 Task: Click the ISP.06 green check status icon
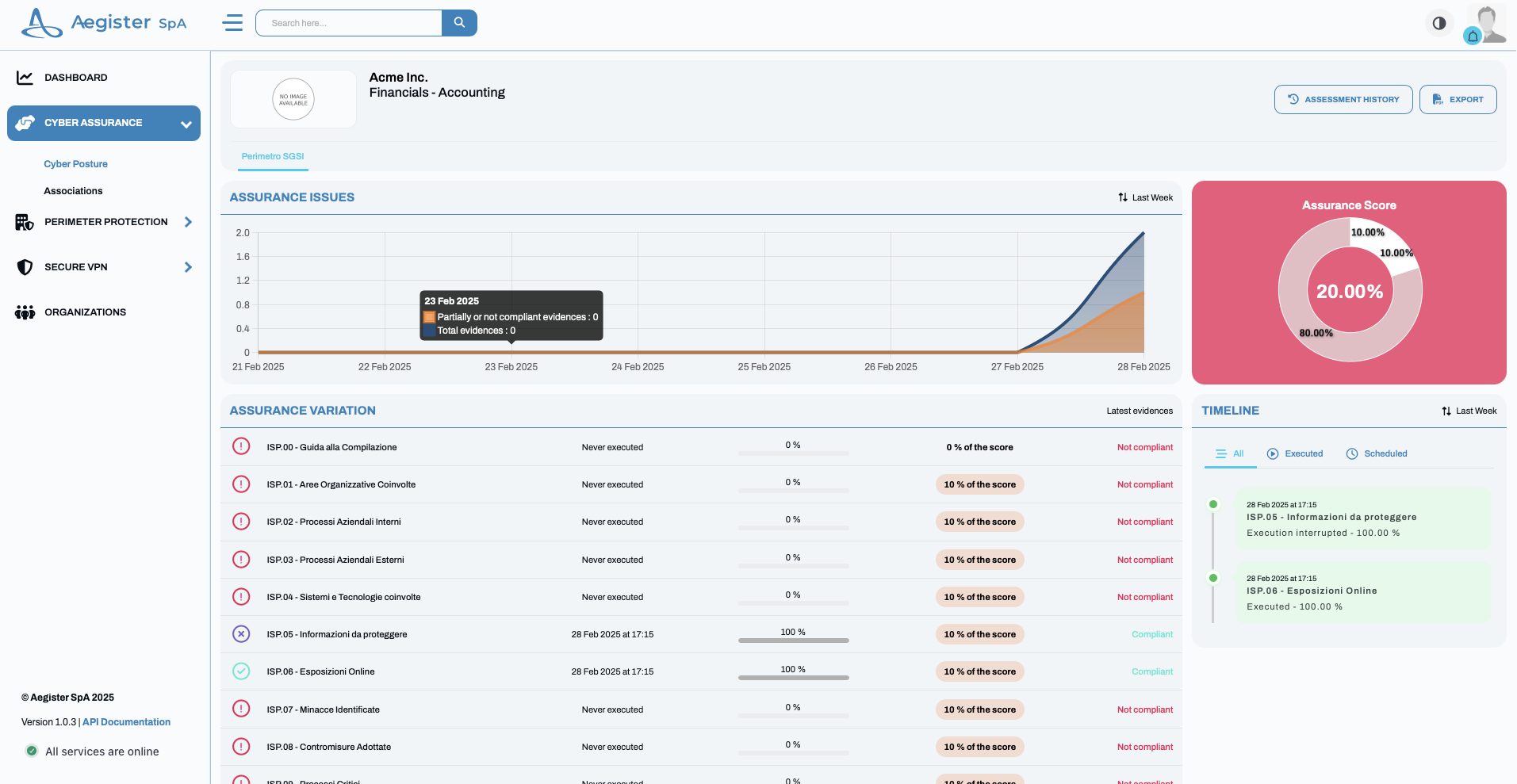click(241, 671)
